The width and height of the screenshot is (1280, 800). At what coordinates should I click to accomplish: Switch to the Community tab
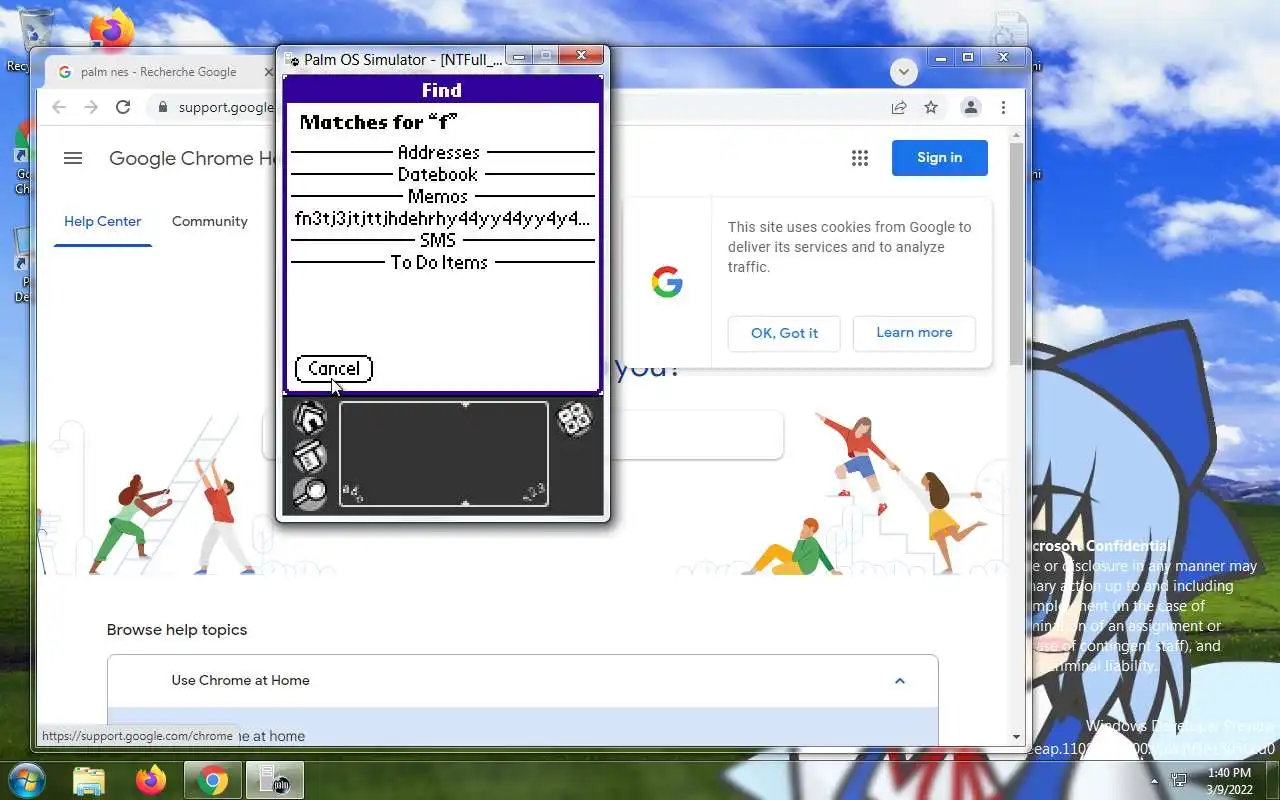coord(210,221)
